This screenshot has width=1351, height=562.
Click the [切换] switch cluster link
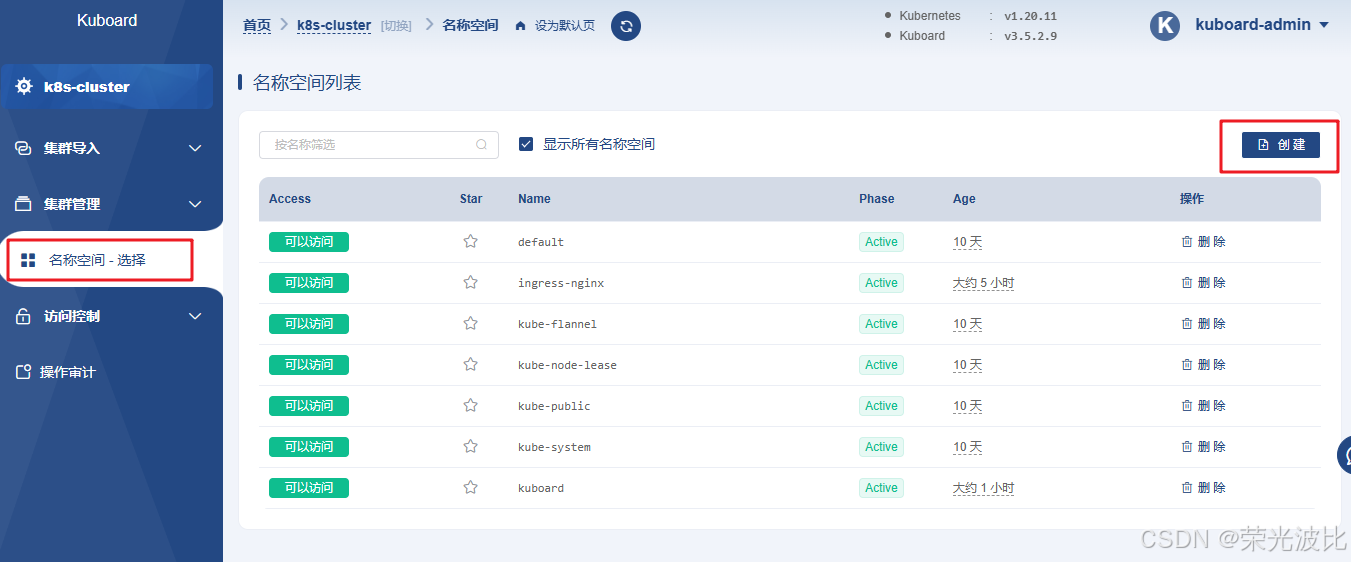396,26
